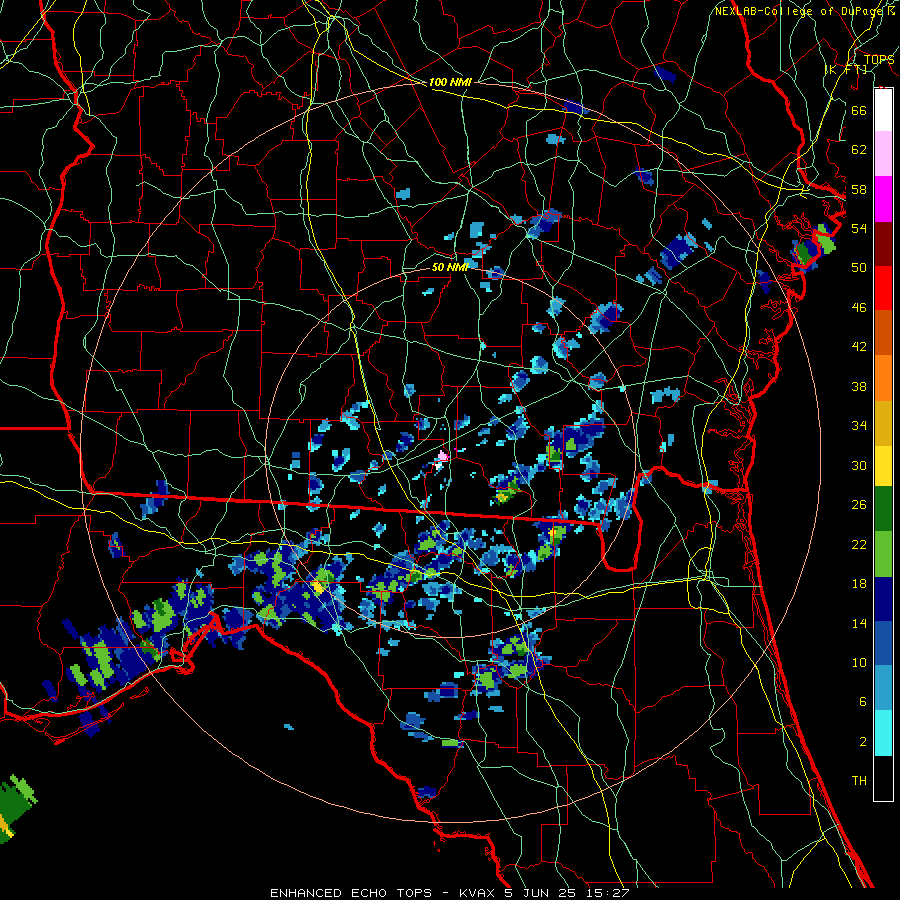
Task: Click the 62 legend value
Action: [x=859, y=150]
